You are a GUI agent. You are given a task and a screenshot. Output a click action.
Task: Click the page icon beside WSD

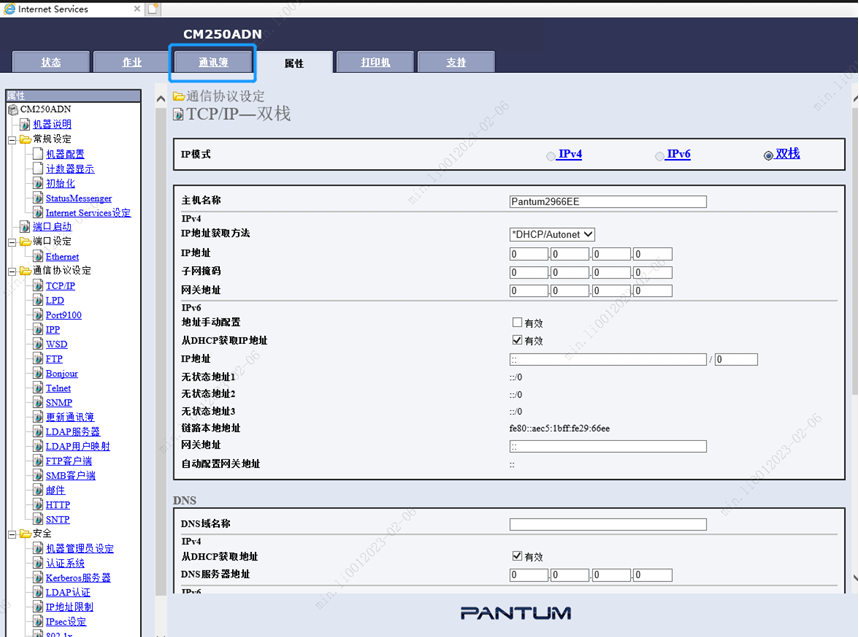(x=38, y=344)
